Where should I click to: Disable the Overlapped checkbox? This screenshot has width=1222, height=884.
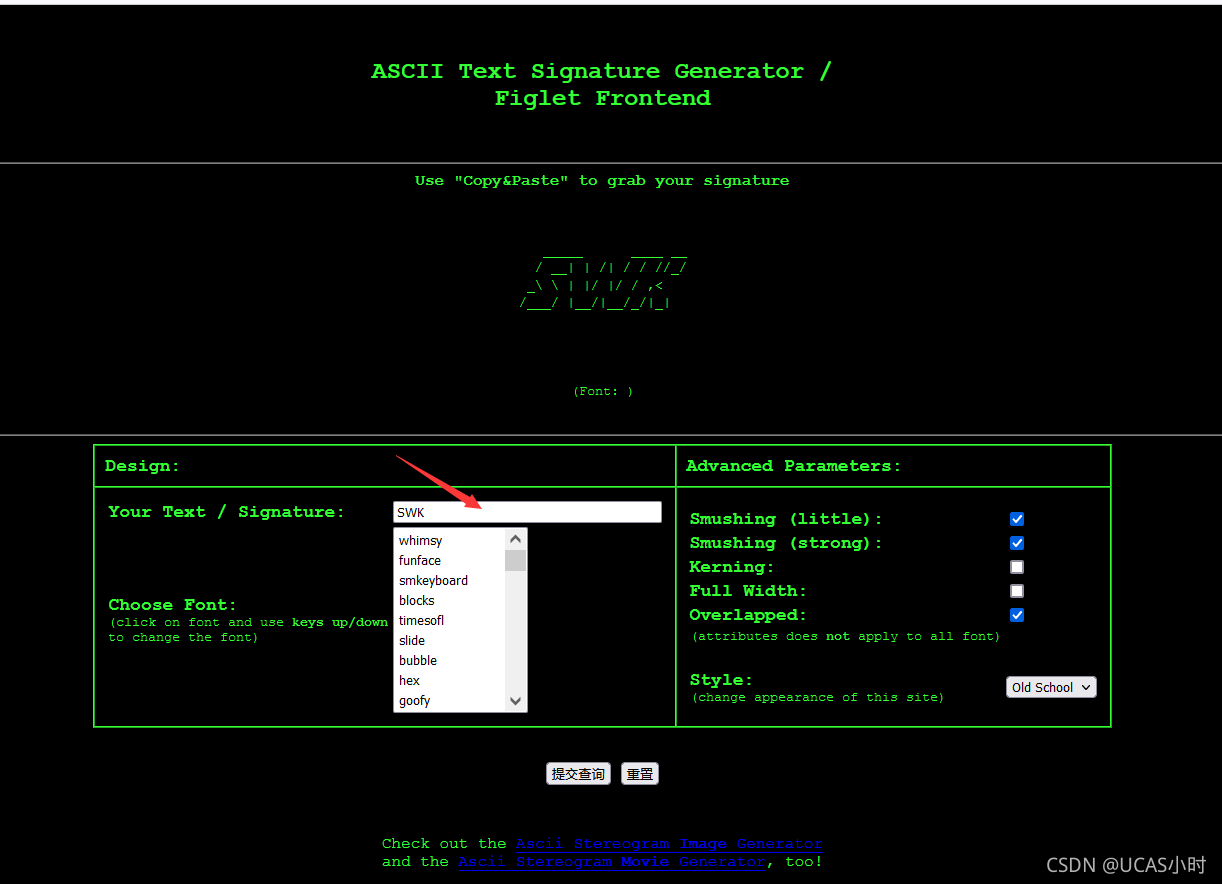click(1017, 615)
